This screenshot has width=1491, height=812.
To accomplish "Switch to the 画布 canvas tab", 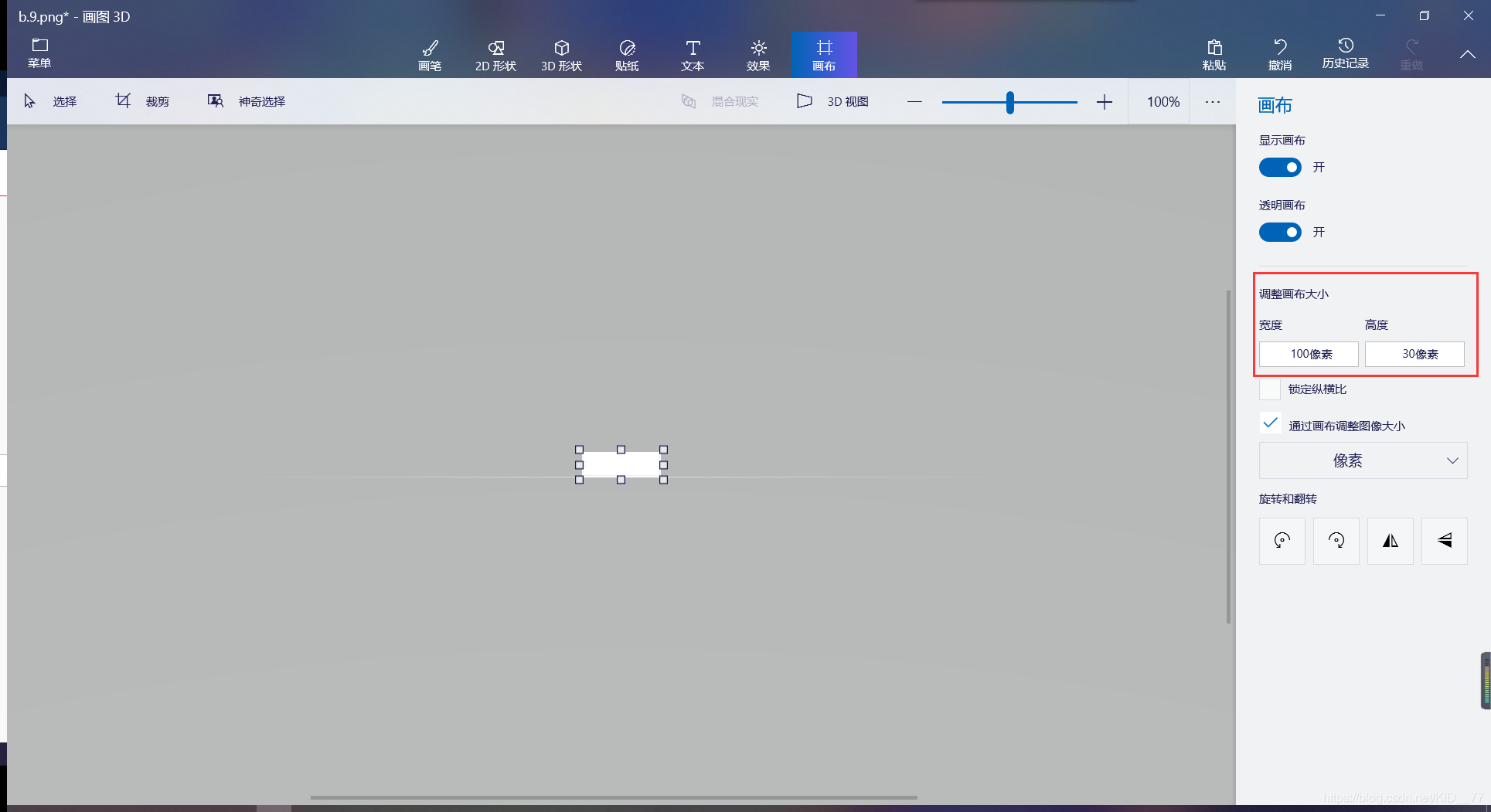I will [x=824, y=55].
